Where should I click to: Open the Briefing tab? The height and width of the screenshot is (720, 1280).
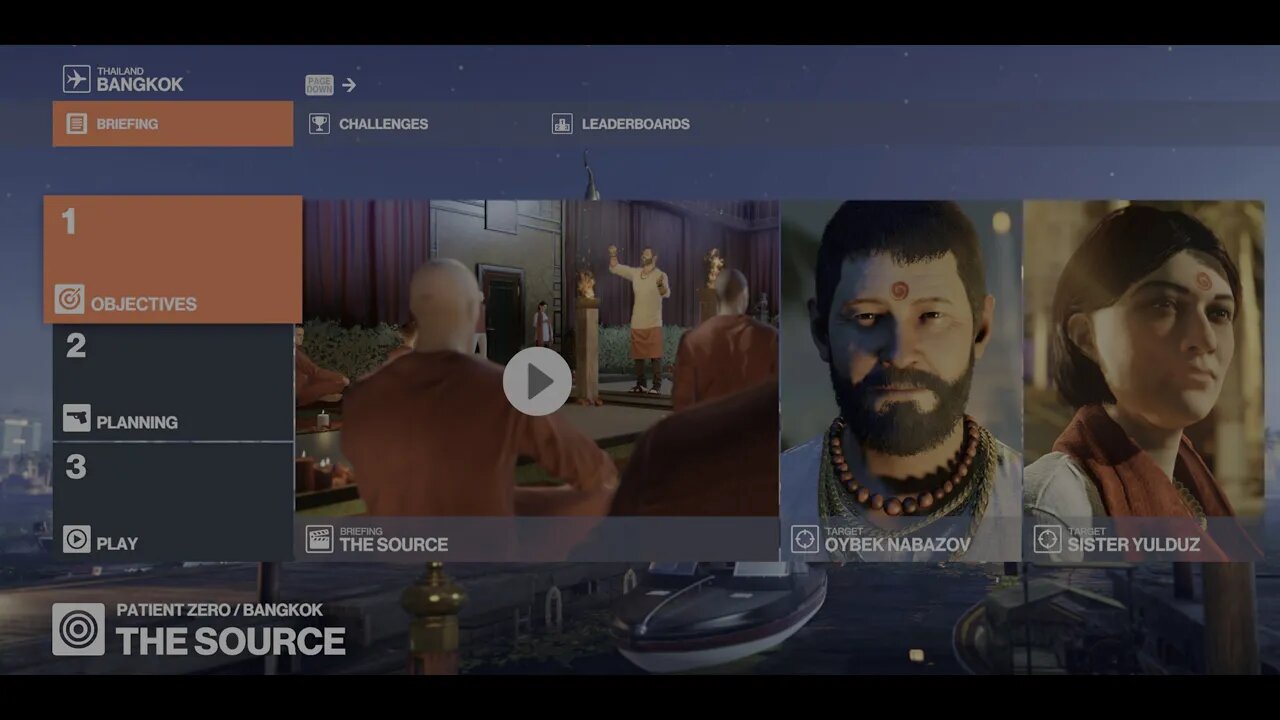point(173,124)
